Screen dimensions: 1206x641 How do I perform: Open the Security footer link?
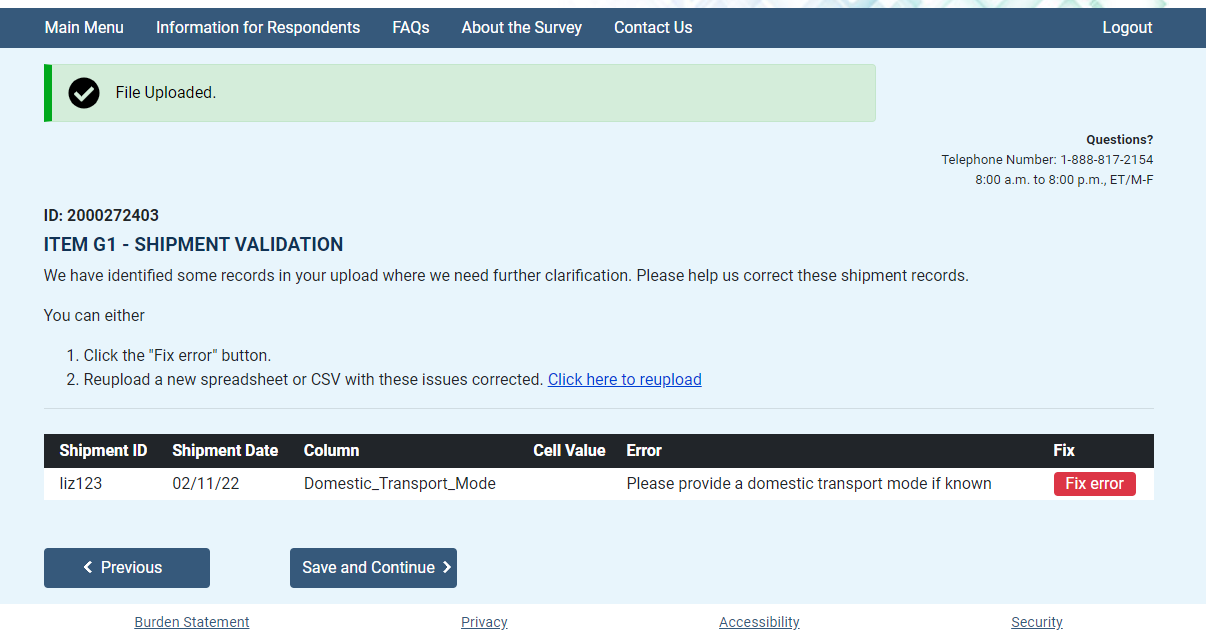[1036, 622]
